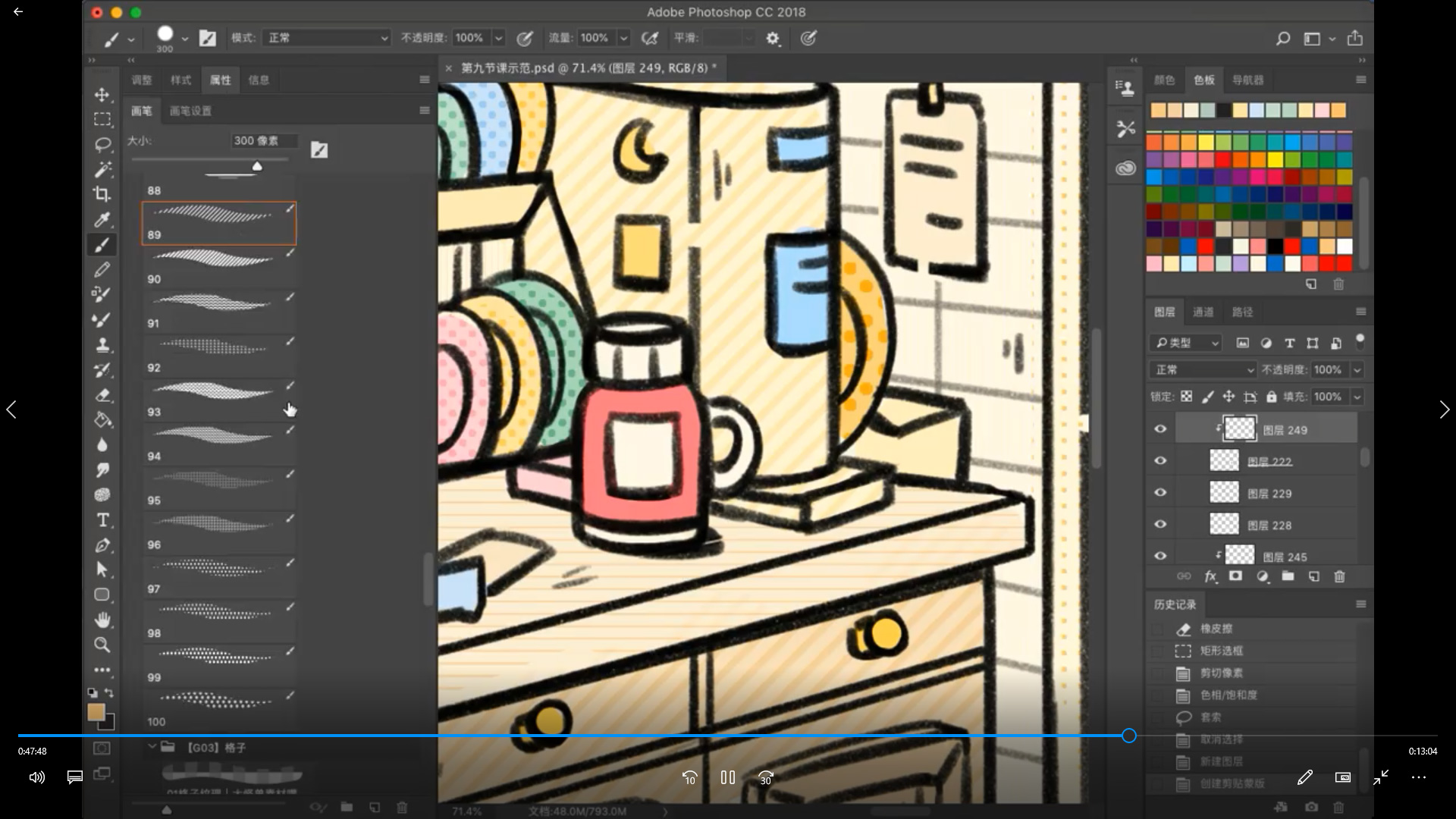
Task: Select the Clone Stamp tool
Action: (102, 345)
